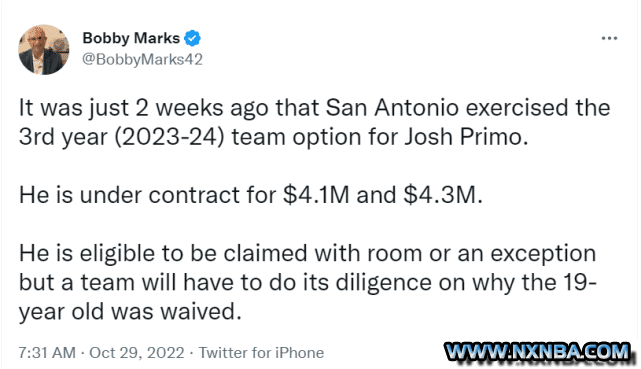Viewport: 641px width, 369px height.
Task: Click the phrase 'year old was waived.'
Action: pyautogui.click(x=130, y=312)
